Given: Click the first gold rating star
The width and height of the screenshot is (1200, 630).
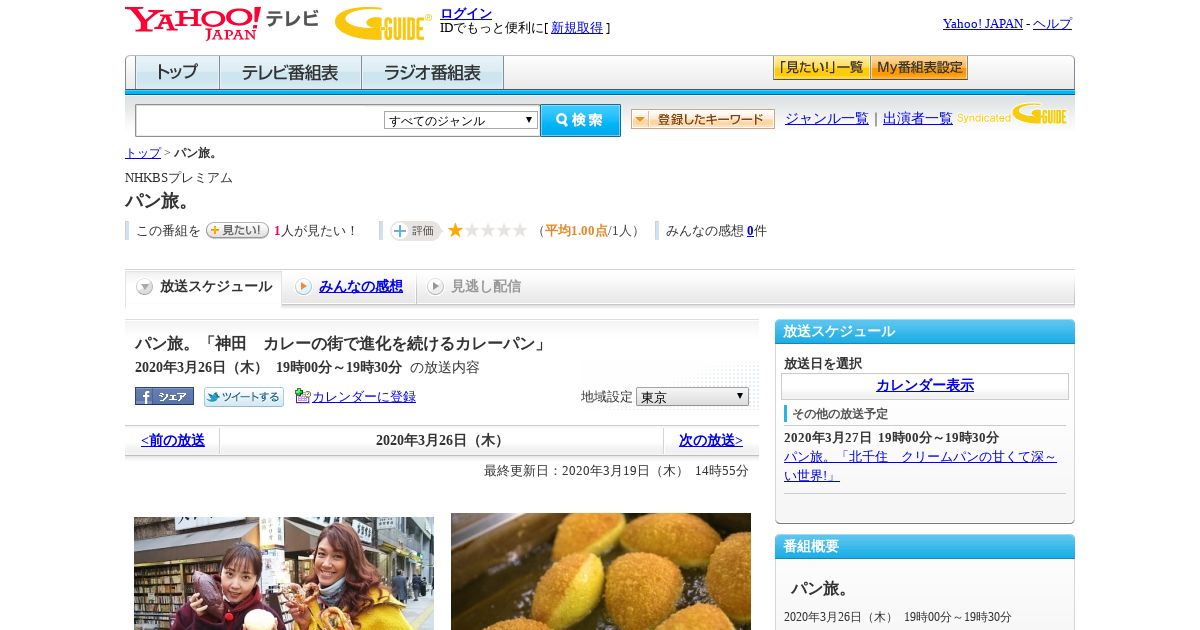Looking at the screenshot, I should point(455,230).
